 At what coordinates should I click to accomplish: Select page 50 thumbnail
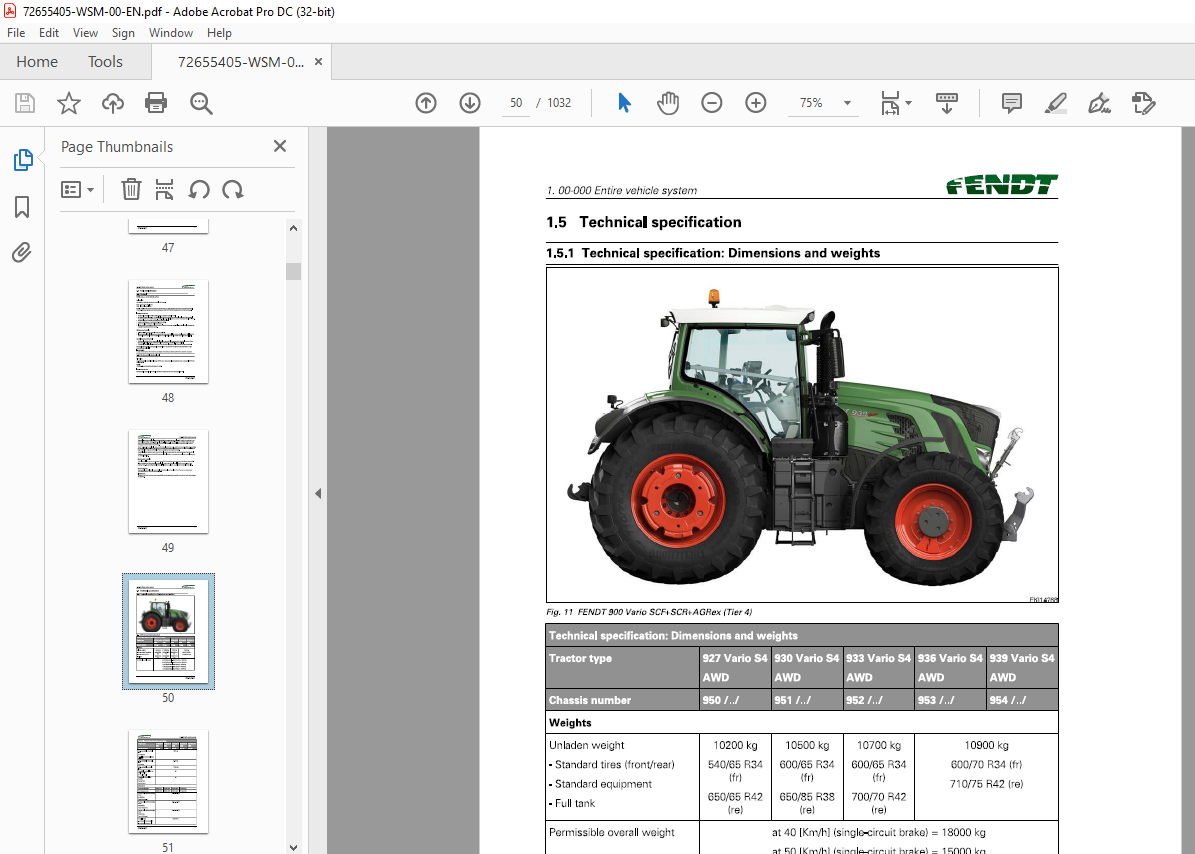[x=168, y=632]
